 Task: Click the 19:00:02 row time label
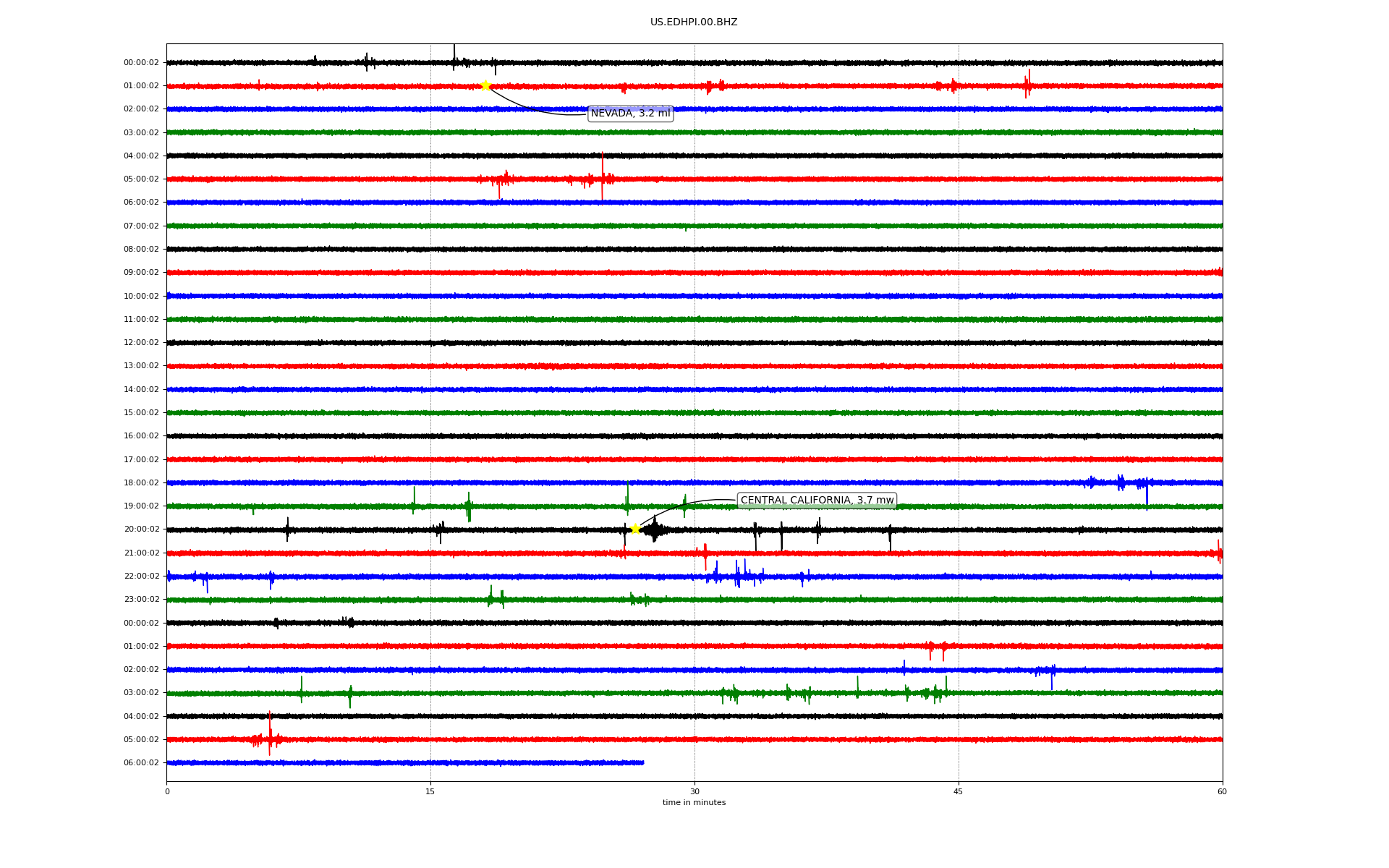pos(141,506)
